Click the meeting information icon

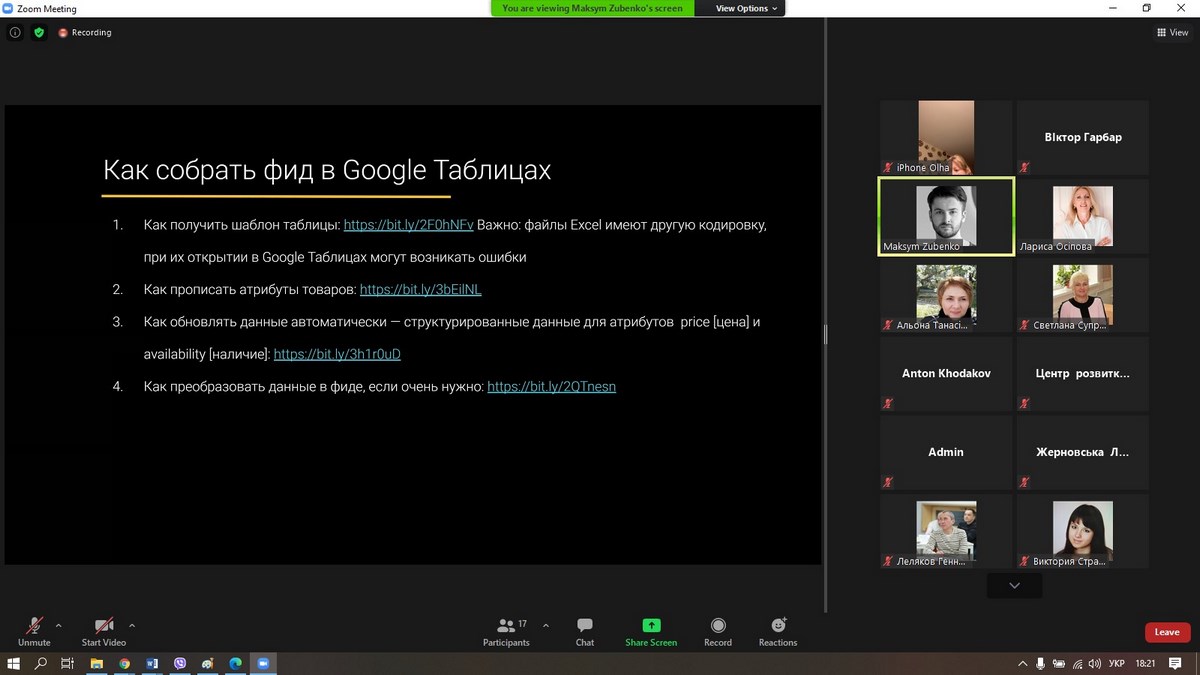click(15, 32)
